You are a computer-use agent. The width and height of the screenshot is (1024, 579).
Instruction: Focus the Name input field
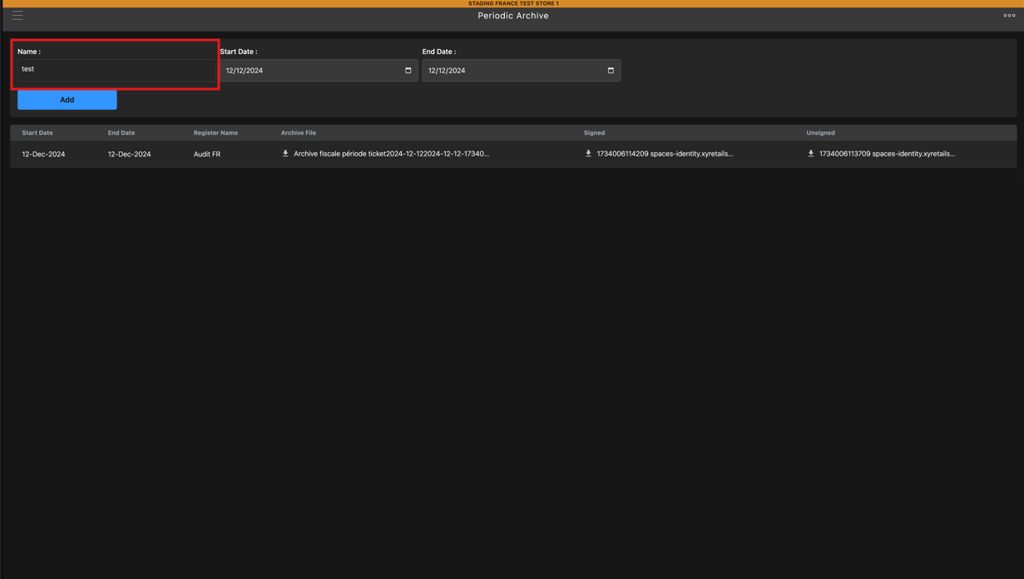pos(116,70)
